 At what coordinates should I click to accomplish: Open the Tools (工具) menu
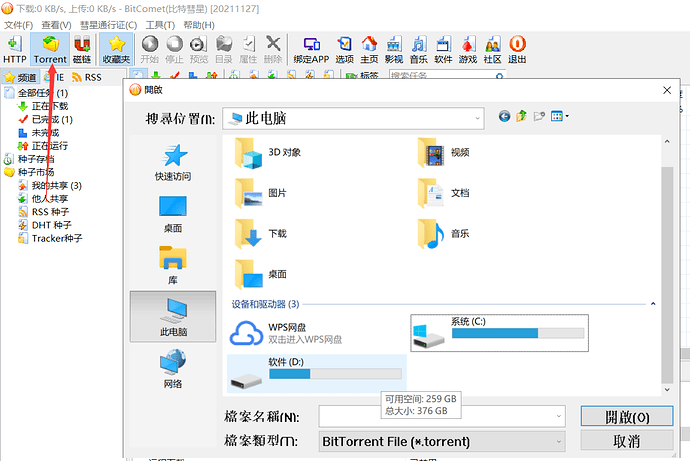point(160,25)
